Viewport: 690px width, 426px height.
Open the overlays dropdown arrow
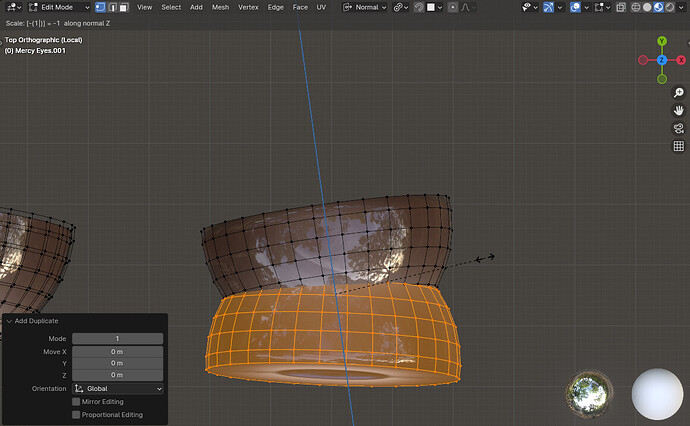587,7
